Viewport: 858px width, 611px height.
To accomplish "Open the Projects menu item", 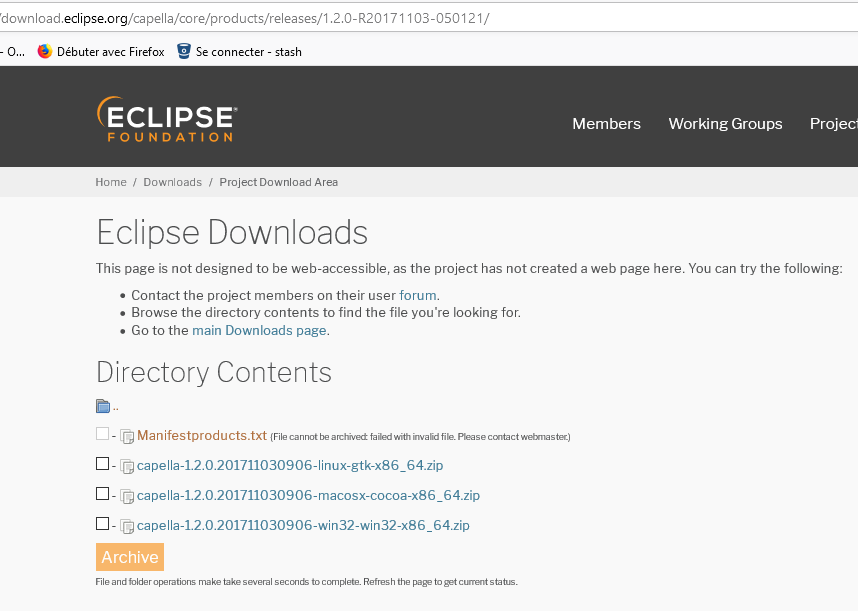I will coord(833,124).
